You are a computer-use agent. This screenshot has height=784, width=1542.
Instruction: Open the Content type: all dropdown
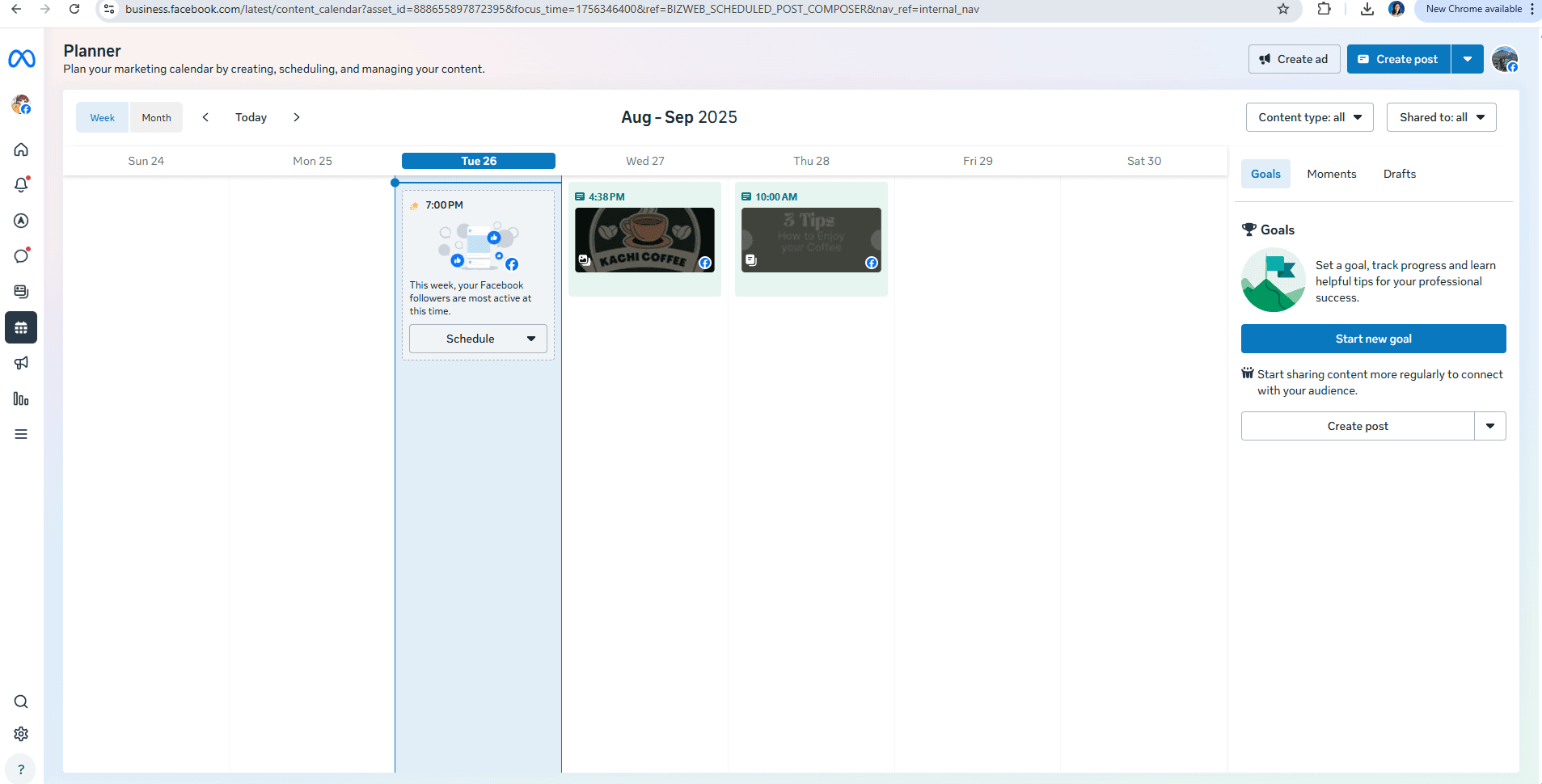point(1309,117)
